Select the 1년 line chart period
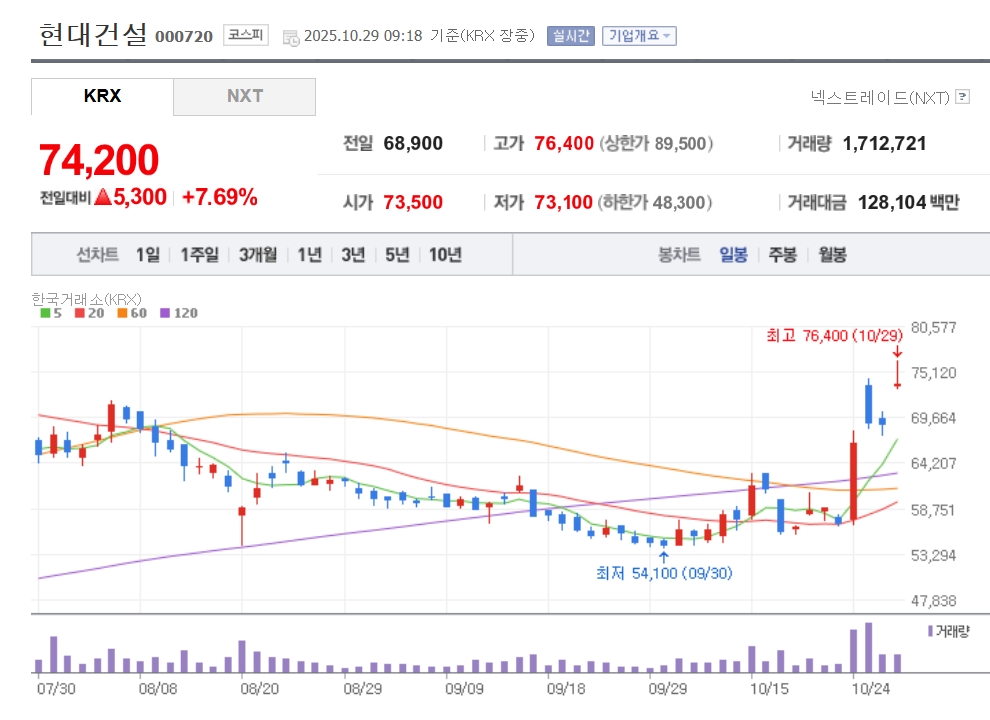Viewport: 990px width, 720px height. (x=309, y=255)
